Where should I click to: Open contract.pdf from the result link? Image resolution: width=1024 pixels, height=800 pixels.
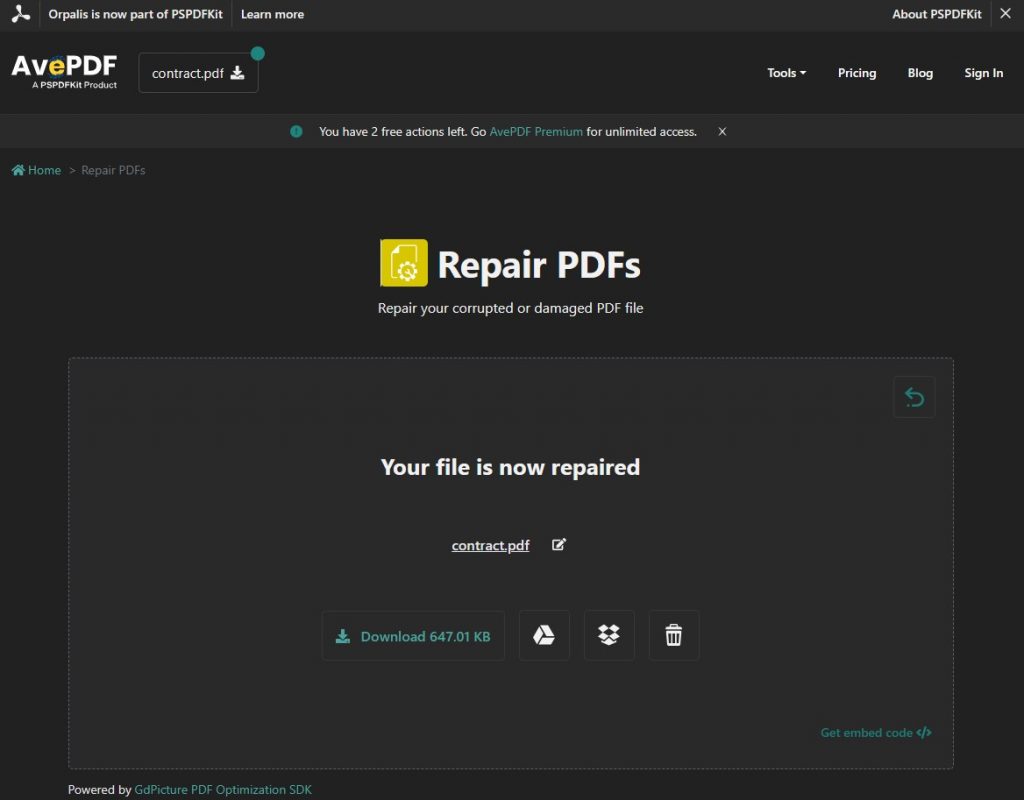490,544
